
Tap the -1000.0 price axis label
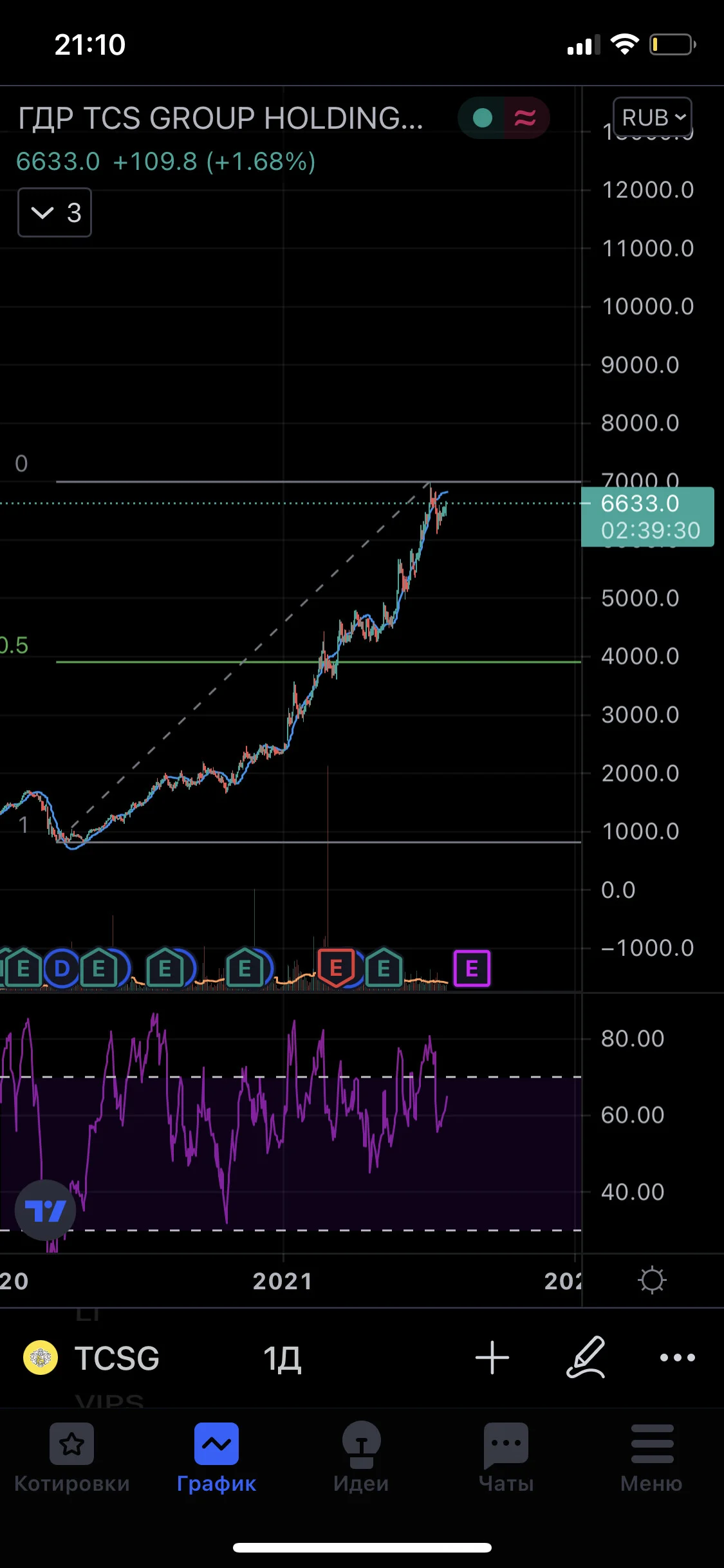pos(647,947)
